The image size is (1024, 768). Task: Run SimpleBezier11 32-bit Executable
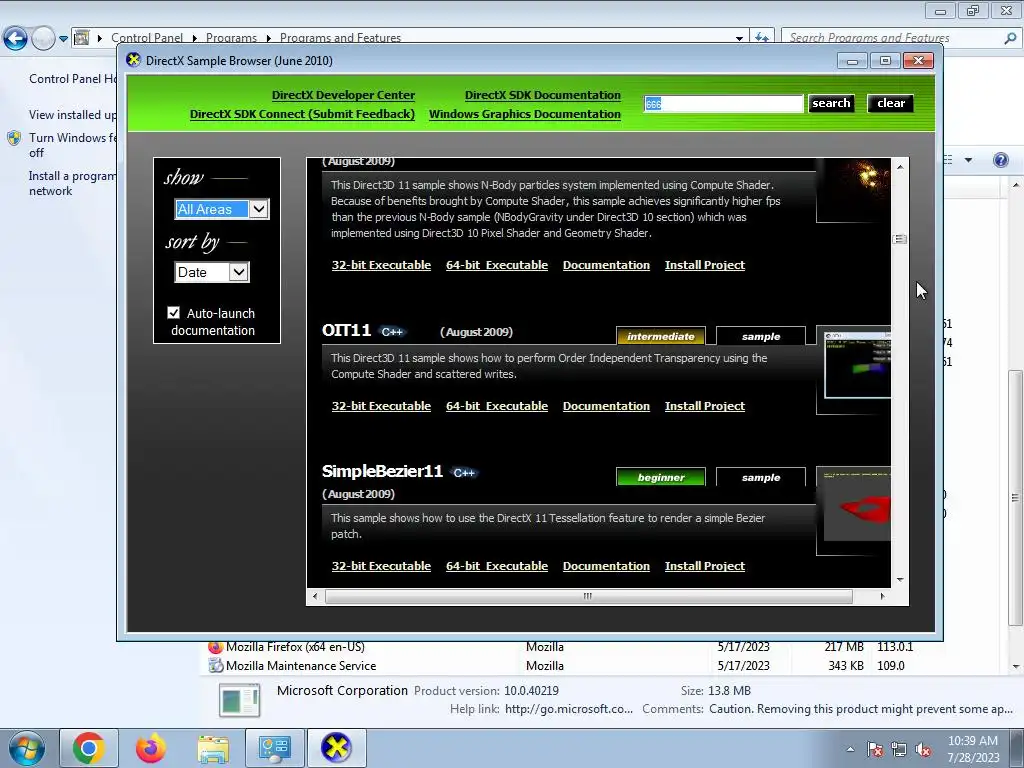tap(381, 566)
